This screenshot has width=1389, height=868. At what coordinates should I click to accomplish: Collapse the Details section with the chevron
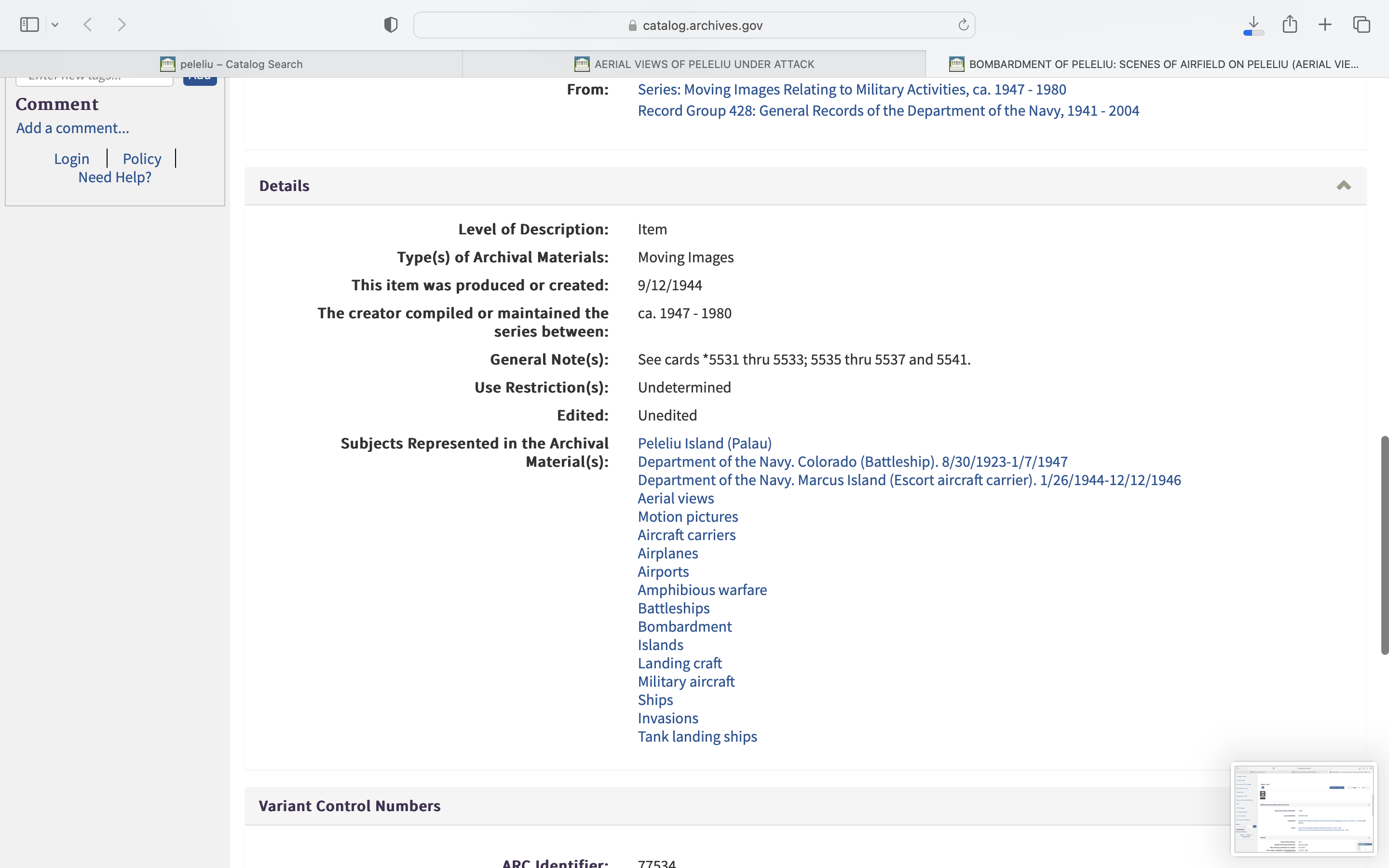(x=1343, y=186)
